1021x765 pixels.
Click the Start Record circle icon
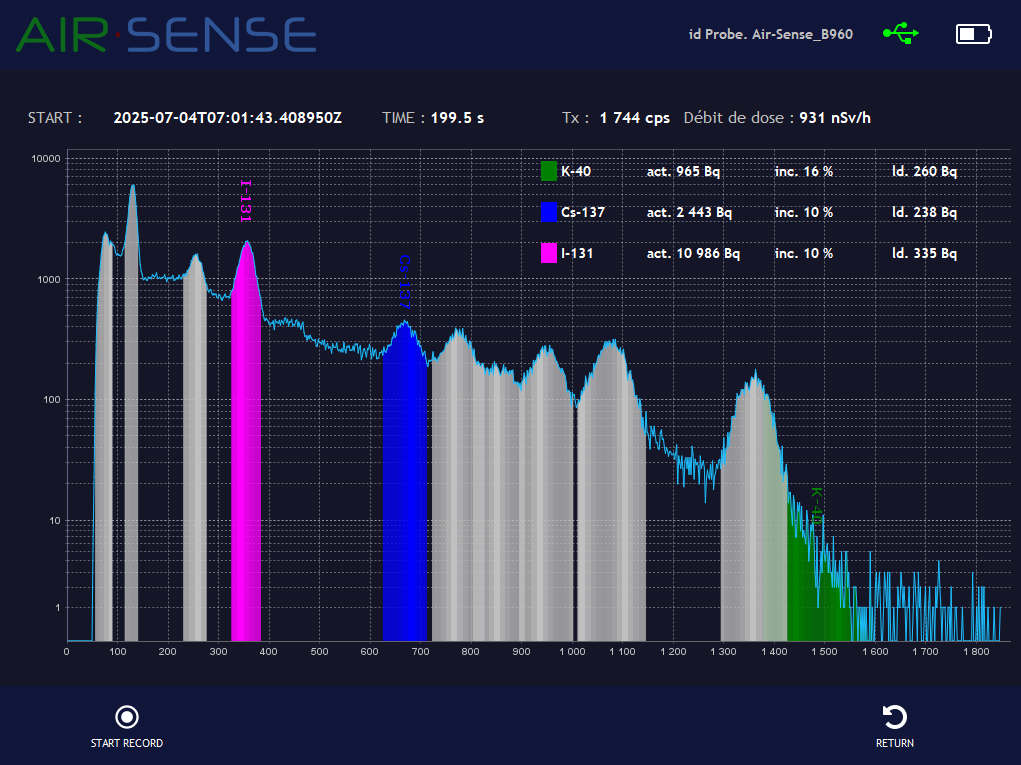click(x=127, y=717)
